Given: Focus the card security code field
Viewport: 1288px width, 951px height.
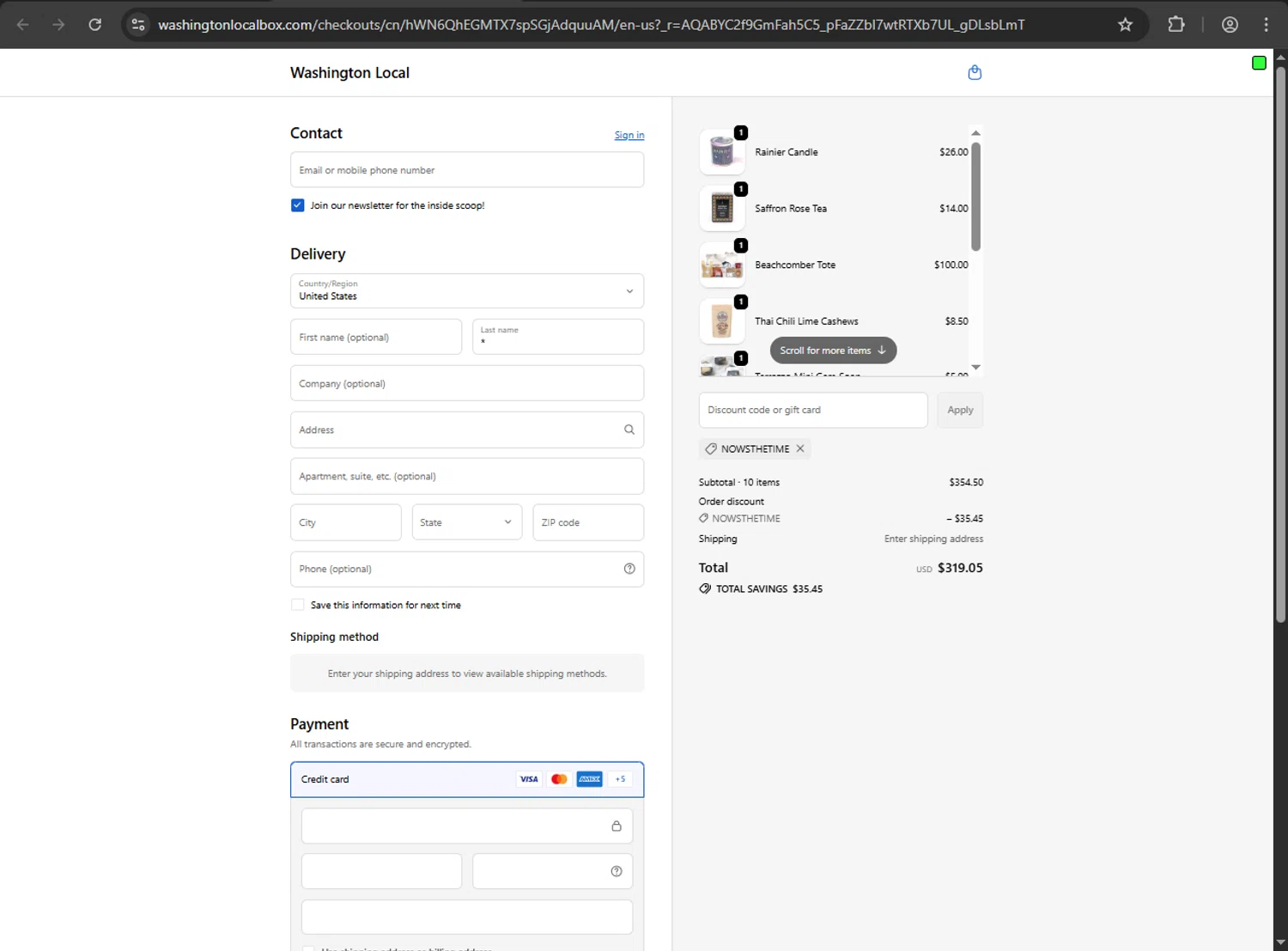Looking at the screenshot, I should (553, 871).
